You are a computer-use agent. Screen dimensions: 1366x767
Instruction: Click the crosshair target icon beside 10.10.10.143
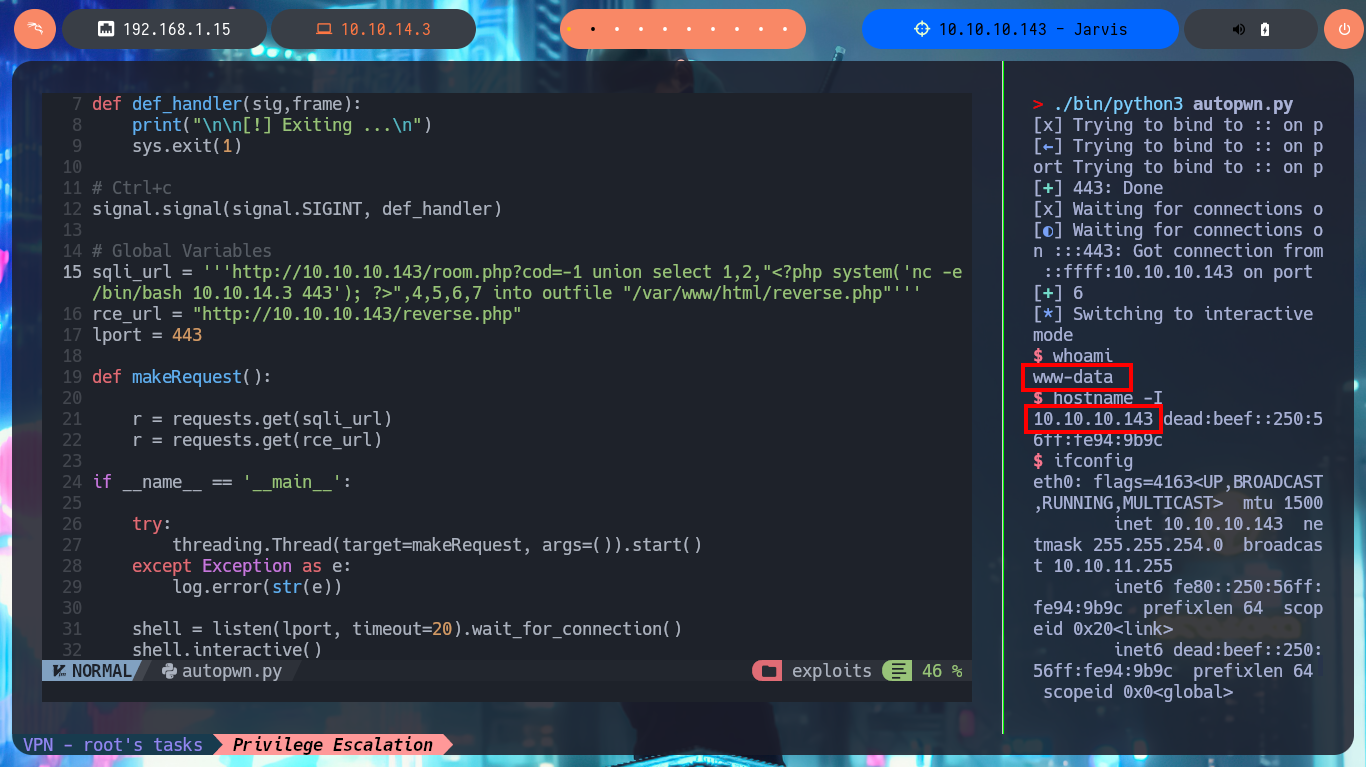922,30
